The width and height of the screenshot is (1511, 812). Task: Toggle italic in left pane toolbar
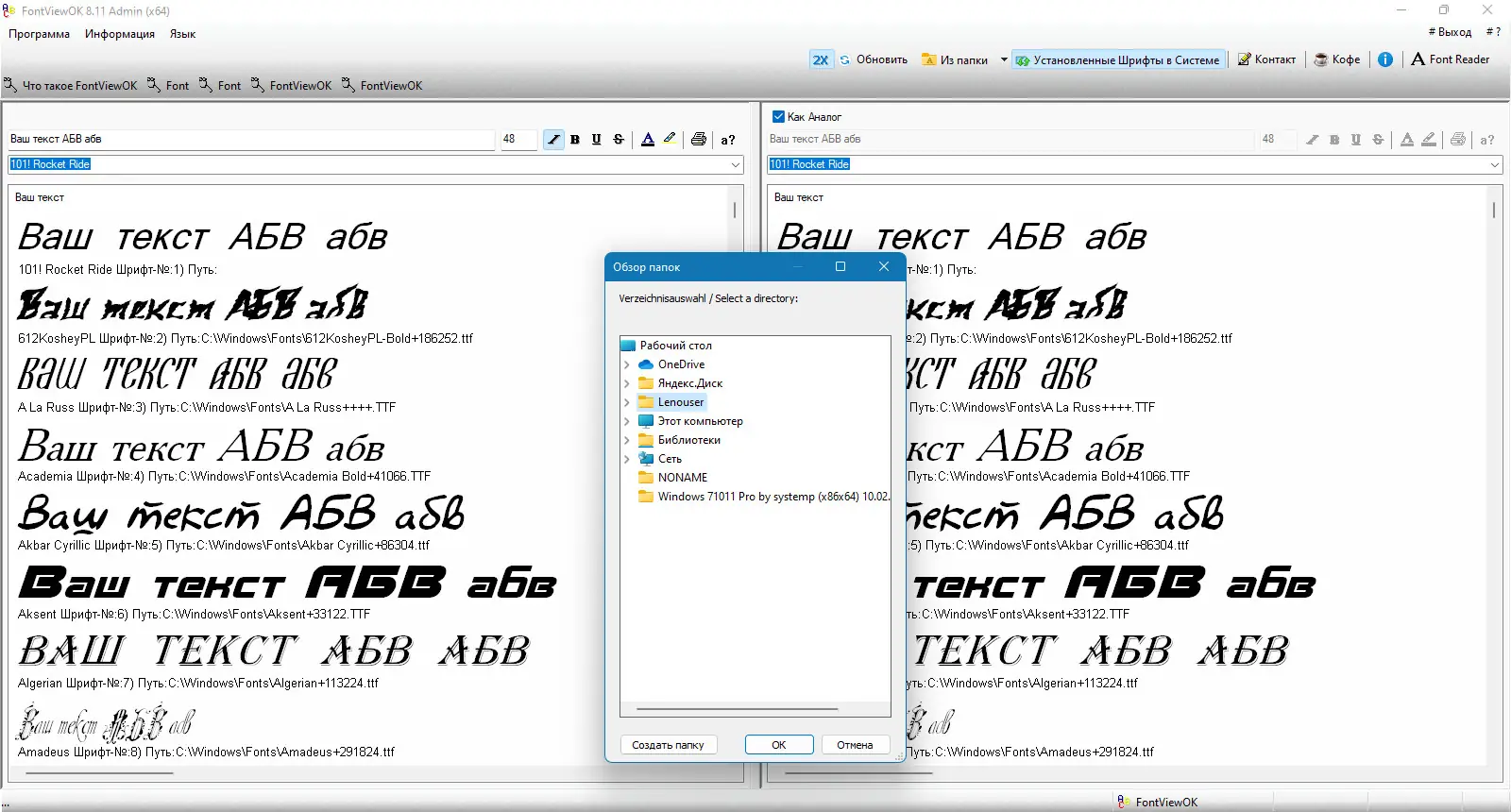[553, 140]
